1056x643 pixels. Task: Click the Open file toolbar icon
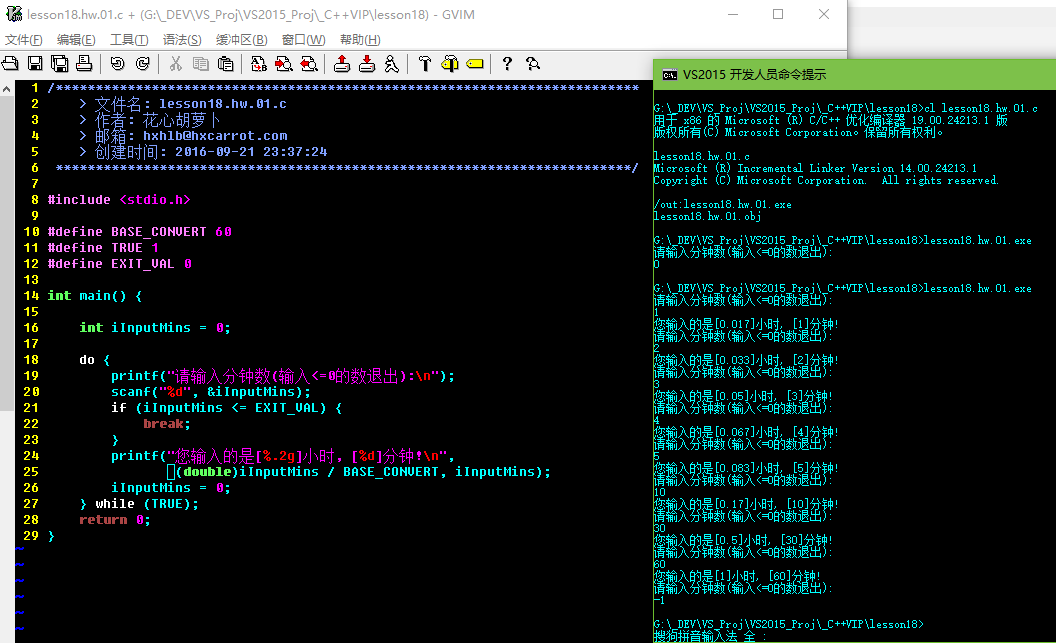click(x=10, y=64)
